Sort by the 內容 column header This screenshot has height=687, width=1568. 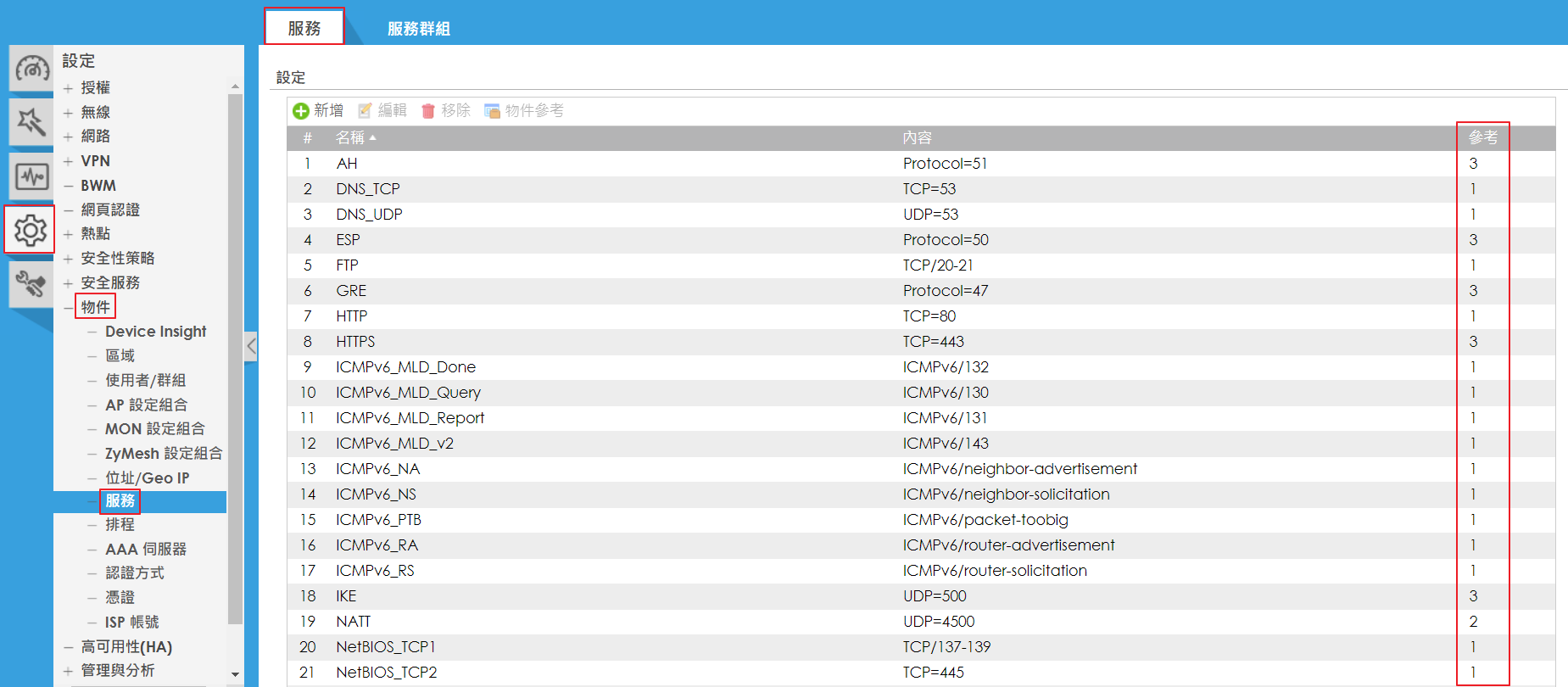click(x=918, y=137)
